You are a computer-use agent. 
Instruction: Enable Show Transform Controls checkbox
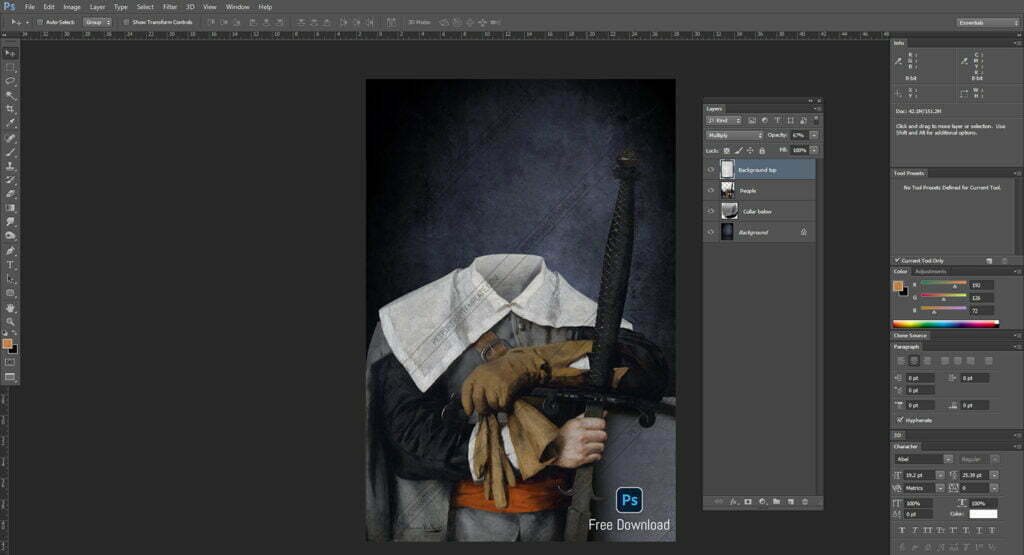(x=126, y=21)
